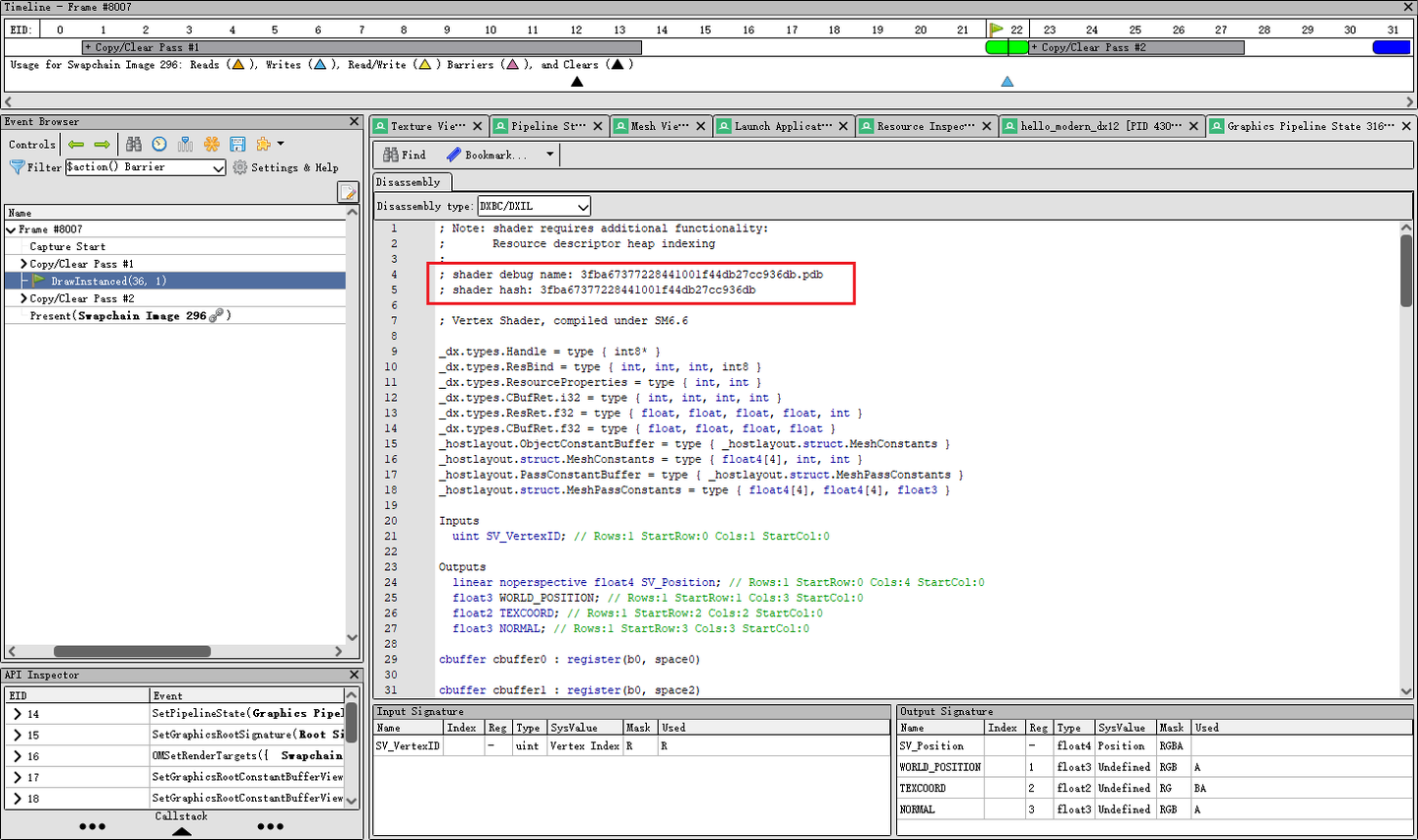This screenshot has height=840, width=1418.
Task: Click the bar chart counters icon
Action: point(185,145)
